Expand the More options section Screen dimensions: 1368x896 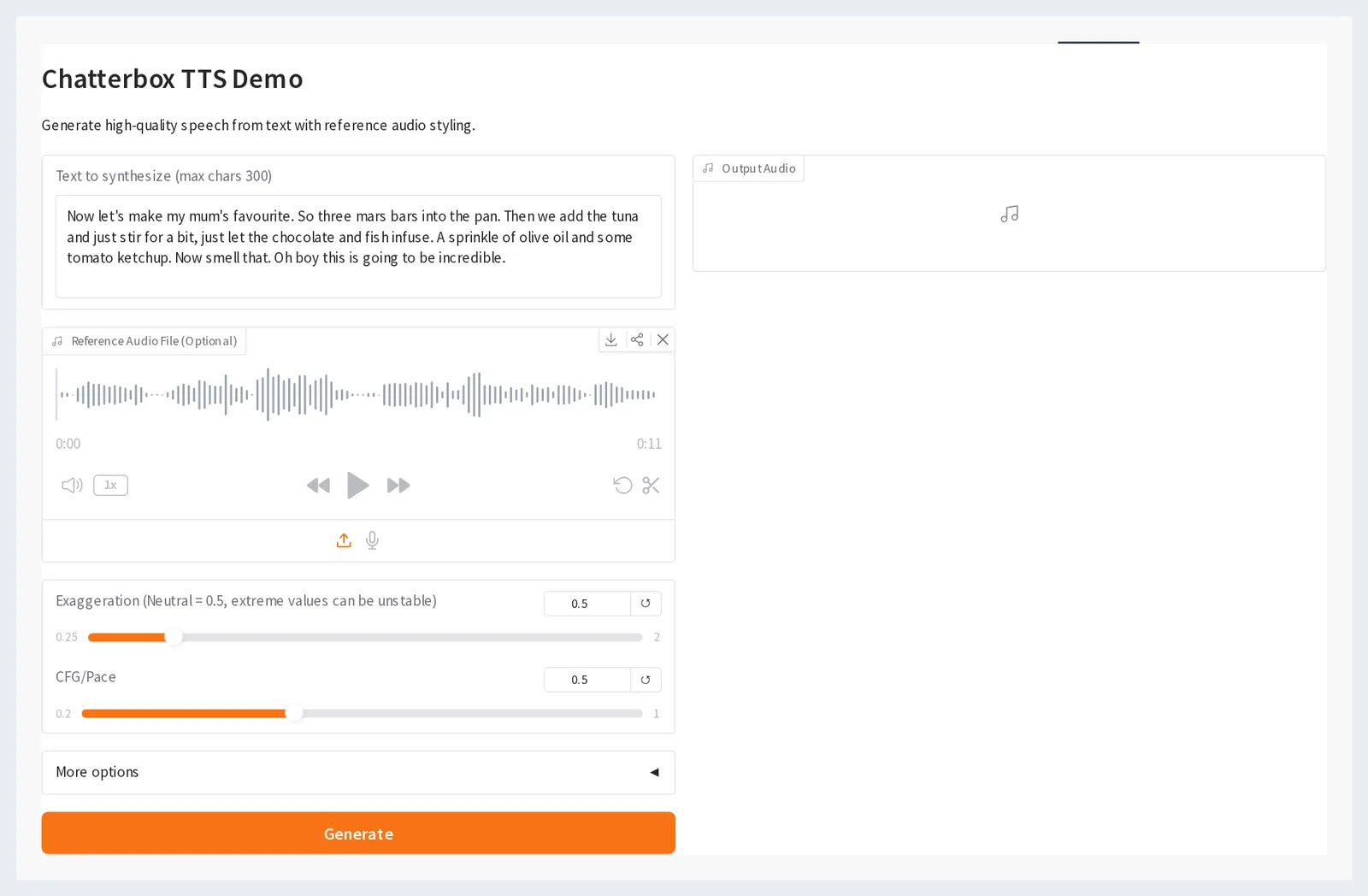[x=358, y=773]
